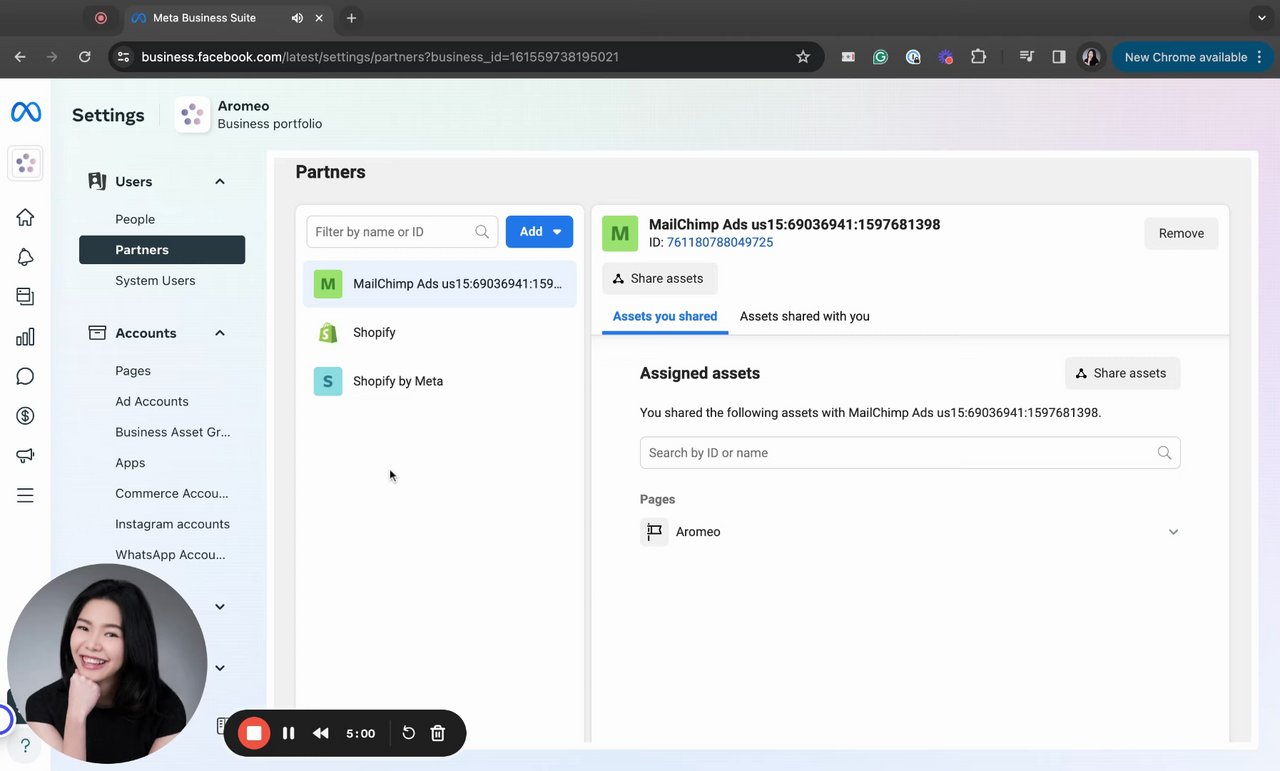Screen dimensions: 1280x771
Task: Click the Shopify bag logo icon
Action: click(328, 333)
